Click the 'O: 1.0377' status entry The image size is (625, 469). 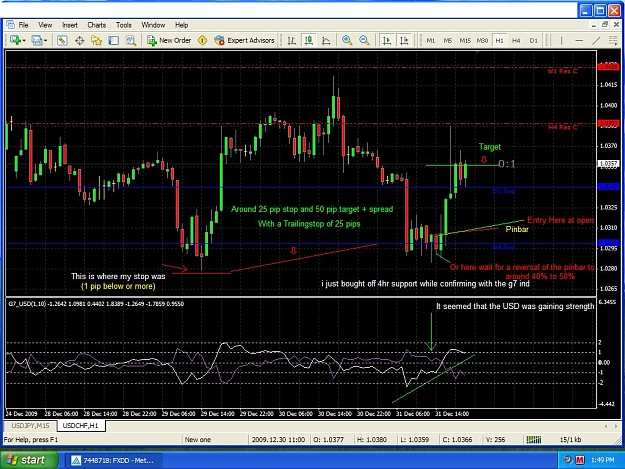[x=330, y=440]
